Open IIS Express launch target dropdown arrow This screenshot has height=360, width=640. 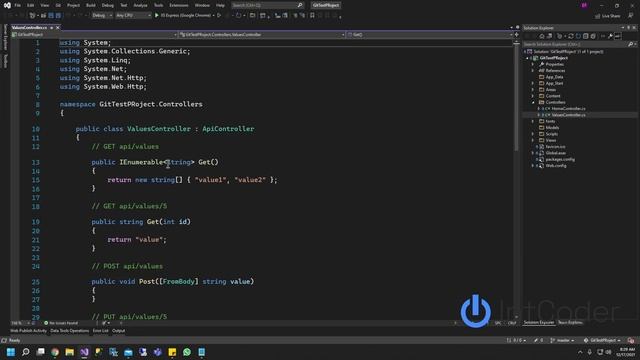click(213, 16)
